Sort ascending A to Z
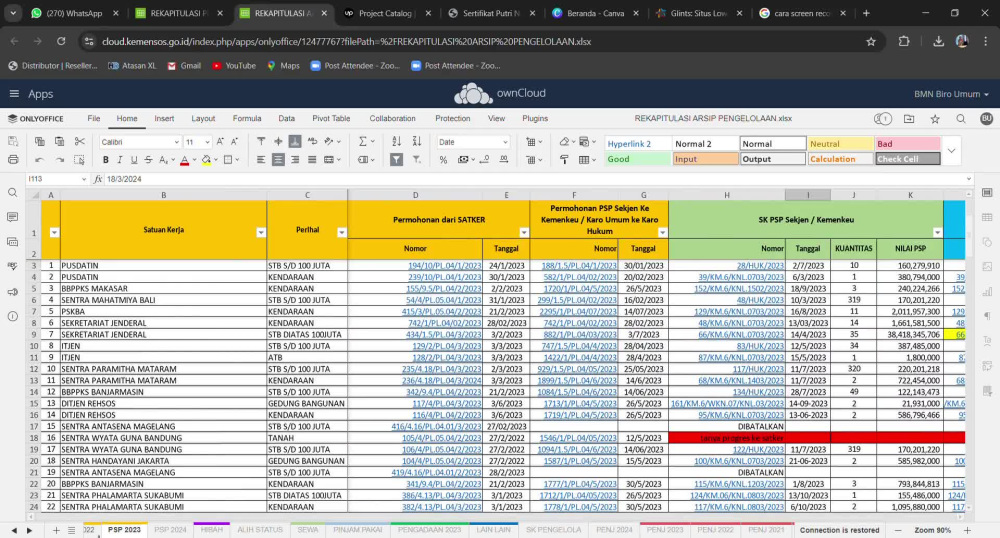 point(397,142)
